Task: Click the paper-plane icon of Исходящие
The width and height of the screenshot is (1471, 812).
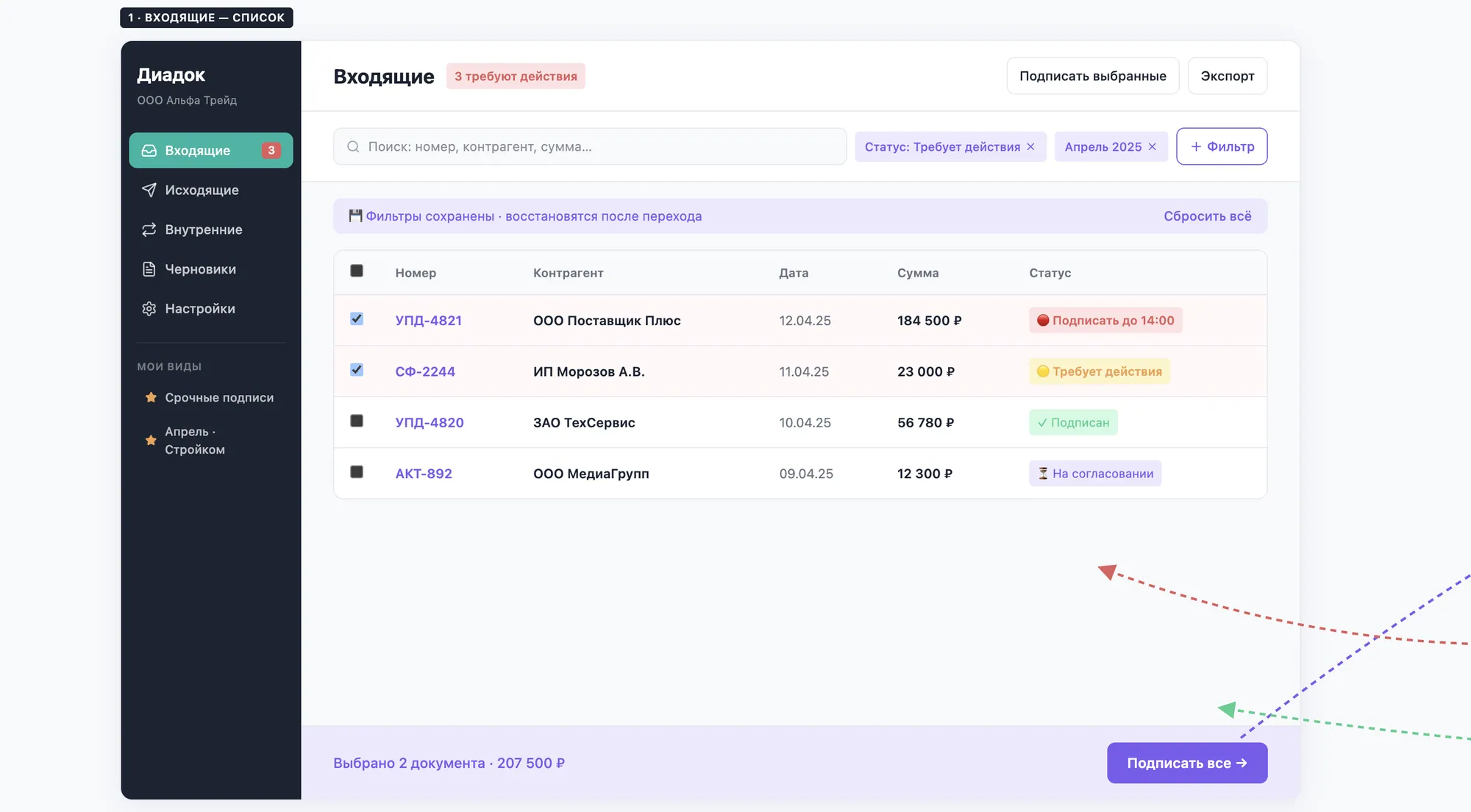Action: (149, 190)
